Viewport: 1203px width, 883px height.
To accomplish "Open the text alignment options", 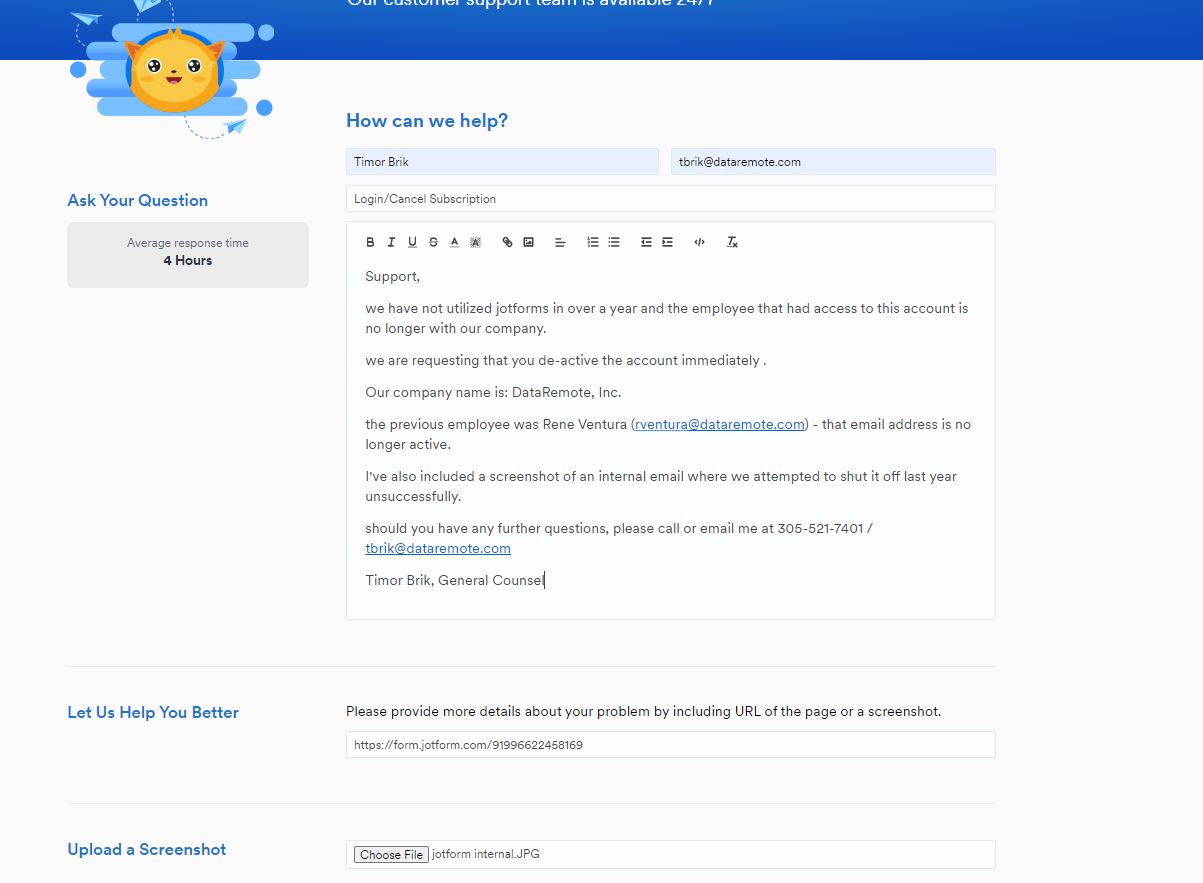I will pyautogui.click(x=560, y=242).
